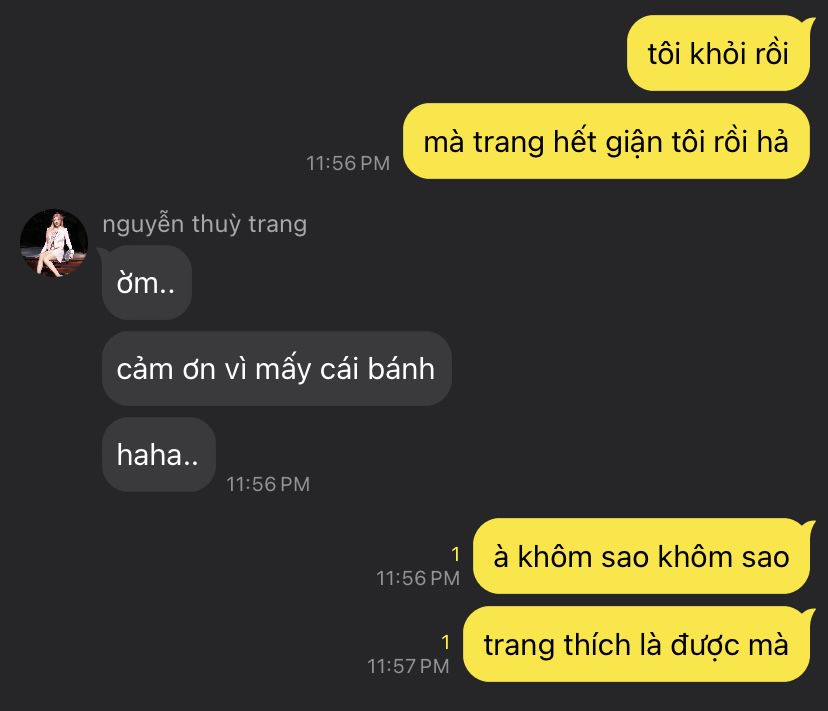Open nguyễn thuỳ trang's profile avatar
The image size is (828, 711).
(54, 243)
